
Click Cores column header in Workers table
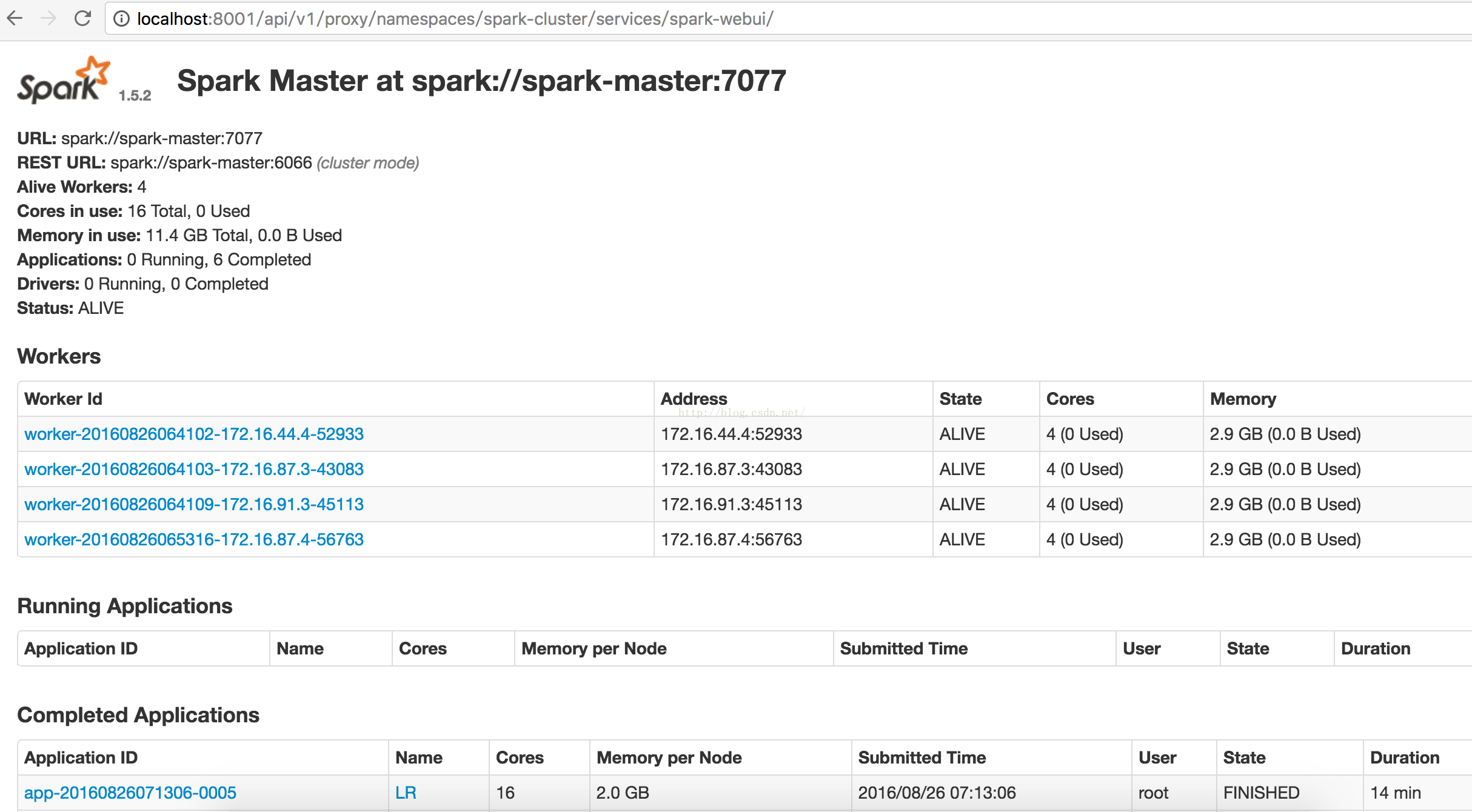pos(1070,399)
